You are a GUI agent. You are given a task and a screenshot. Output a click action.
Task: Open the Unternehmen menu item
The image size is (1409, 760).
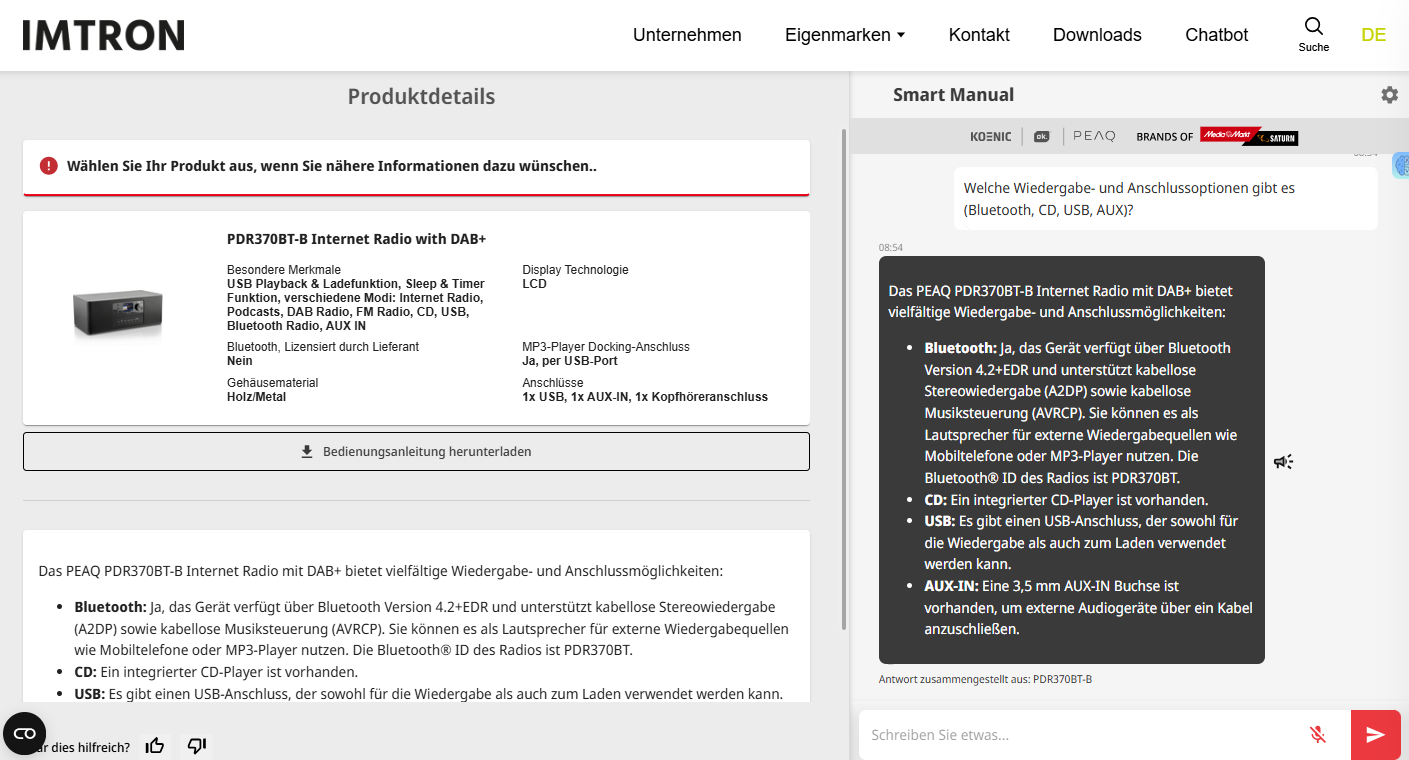click(687, 34)
